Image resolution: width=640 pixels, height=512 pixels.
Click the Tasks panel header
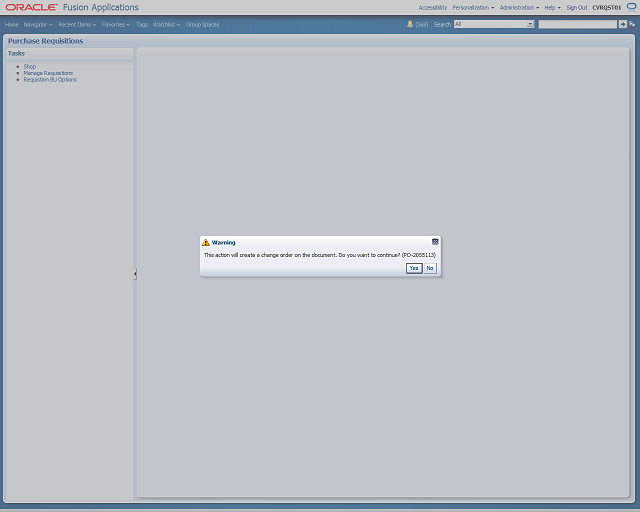tap(69, 53)
